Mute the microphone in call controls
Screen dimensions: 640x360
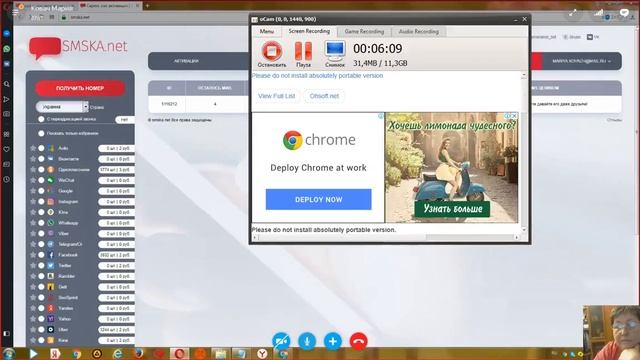pos(307,341)
